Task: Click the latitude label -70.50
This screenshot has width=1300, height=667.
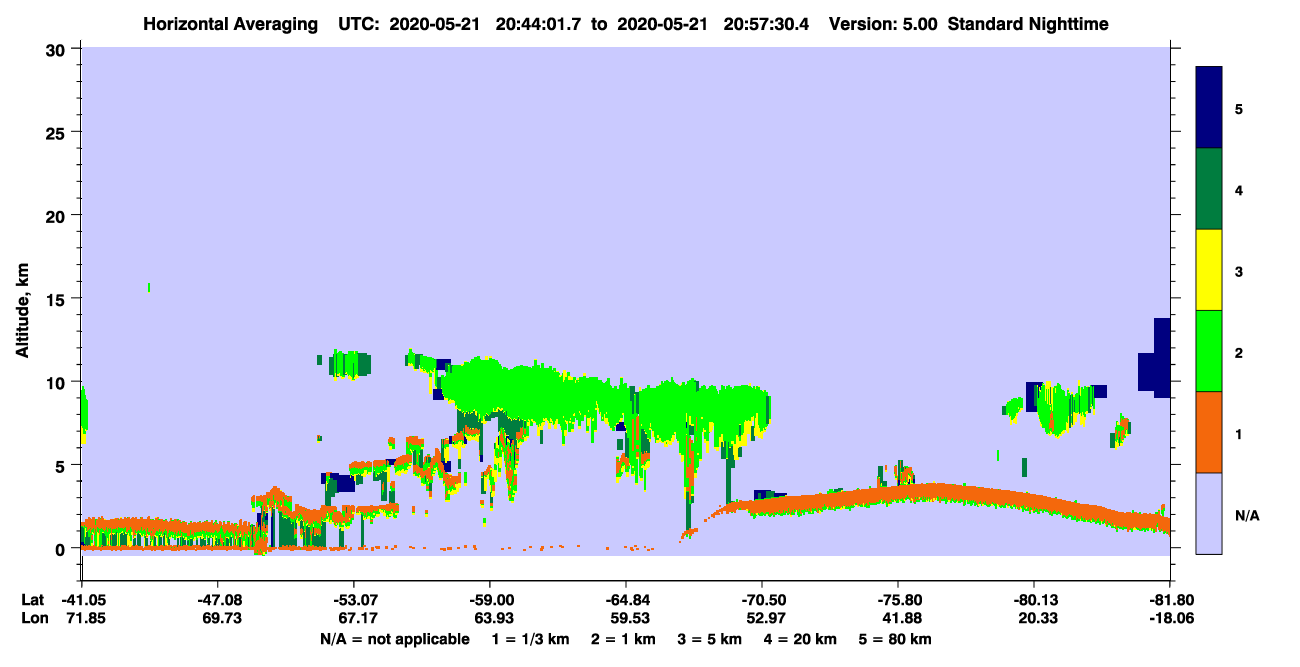Action: click(x=762, y=600)
